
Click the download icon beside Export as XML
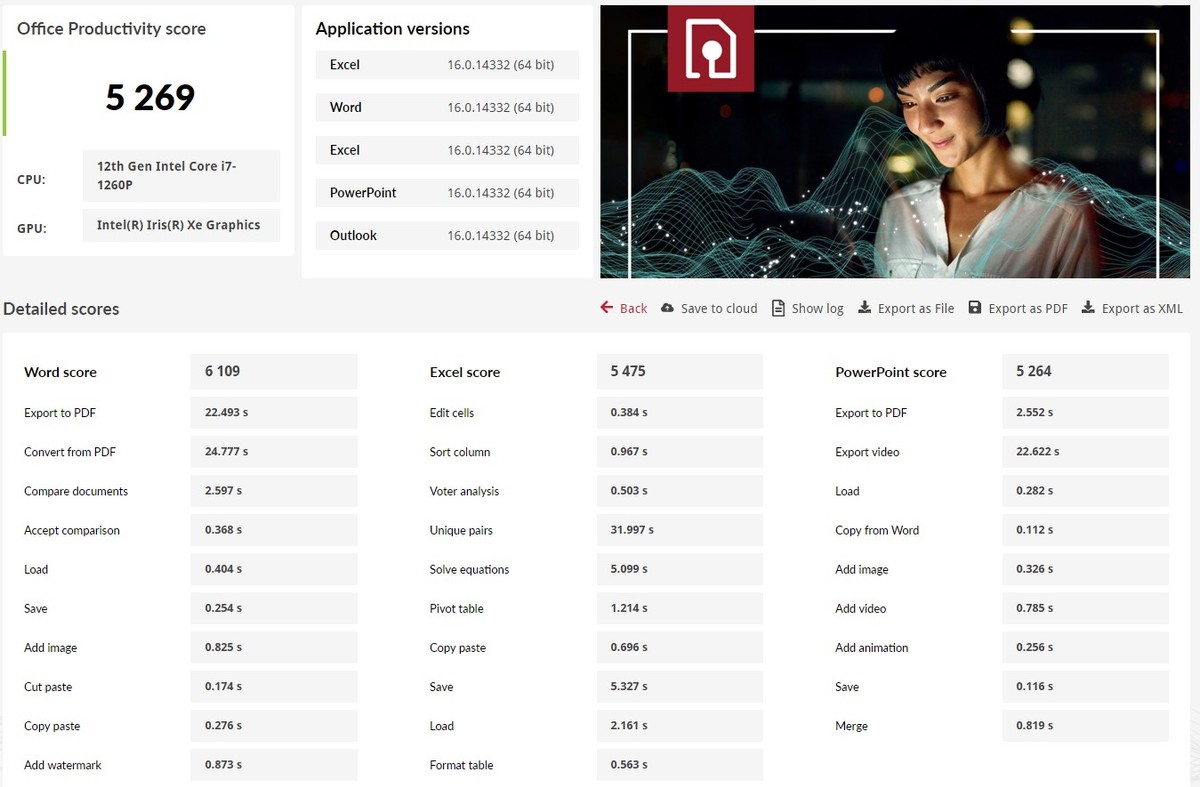point(1088,308)
